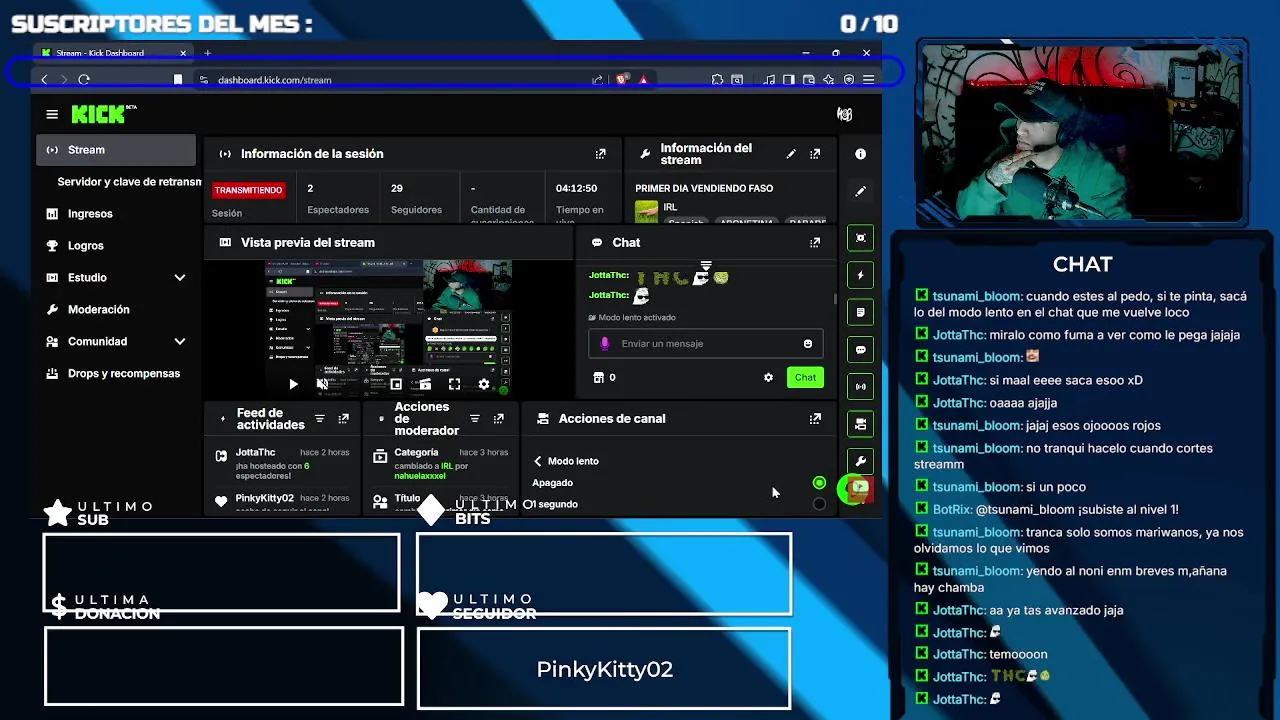
Task: Select the 1 segundo slow mode option
Action: [819, 504]
